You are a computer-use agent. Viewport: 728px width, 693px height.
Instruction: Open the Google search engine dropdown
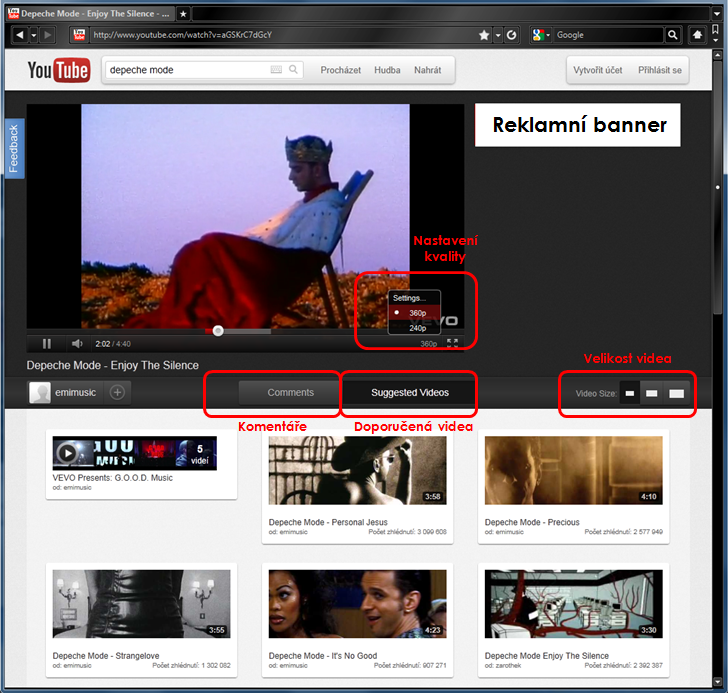click(x=541, y=35)
